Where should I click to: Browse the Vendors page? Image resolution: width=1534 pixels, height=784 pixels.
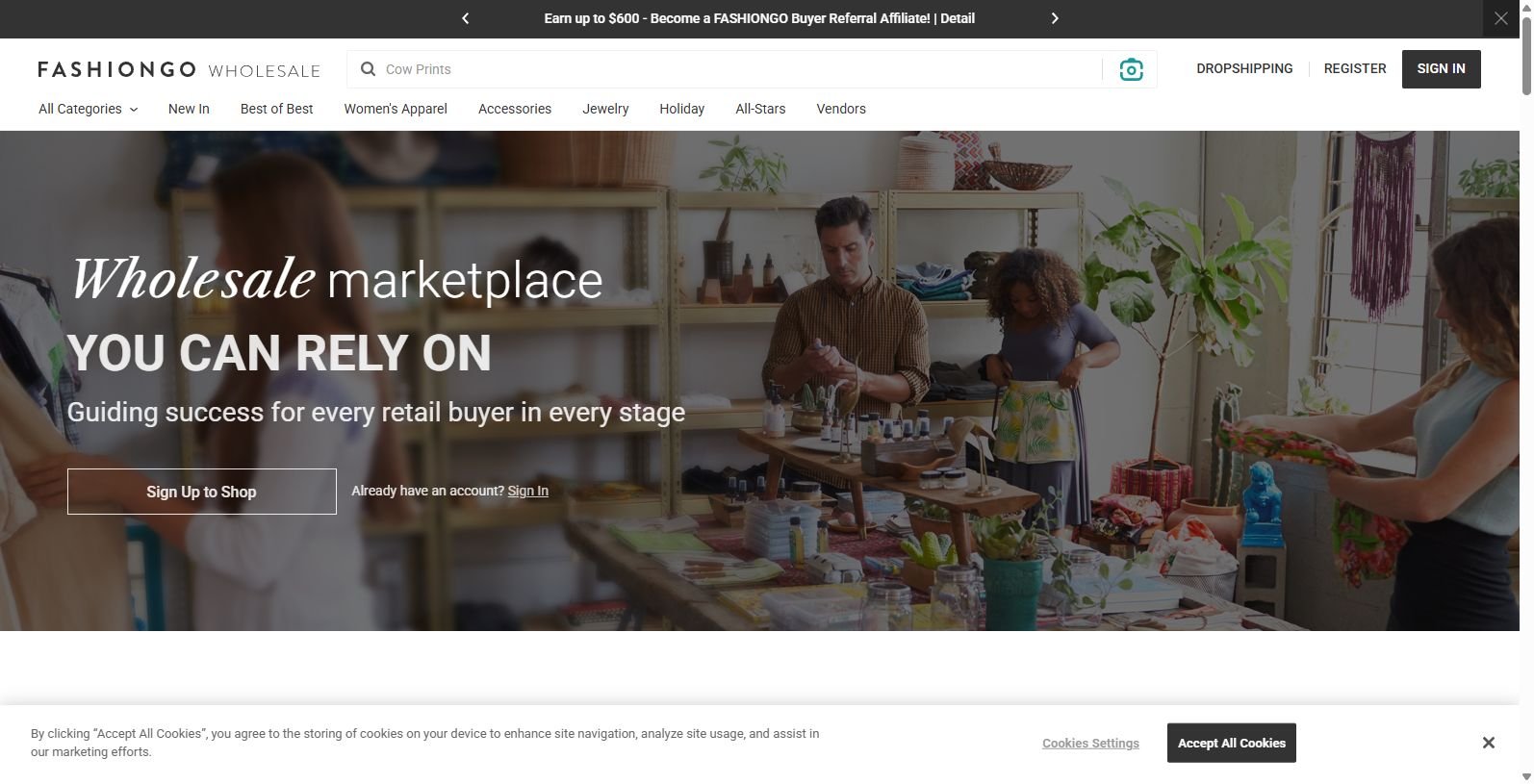coord(841,109)
